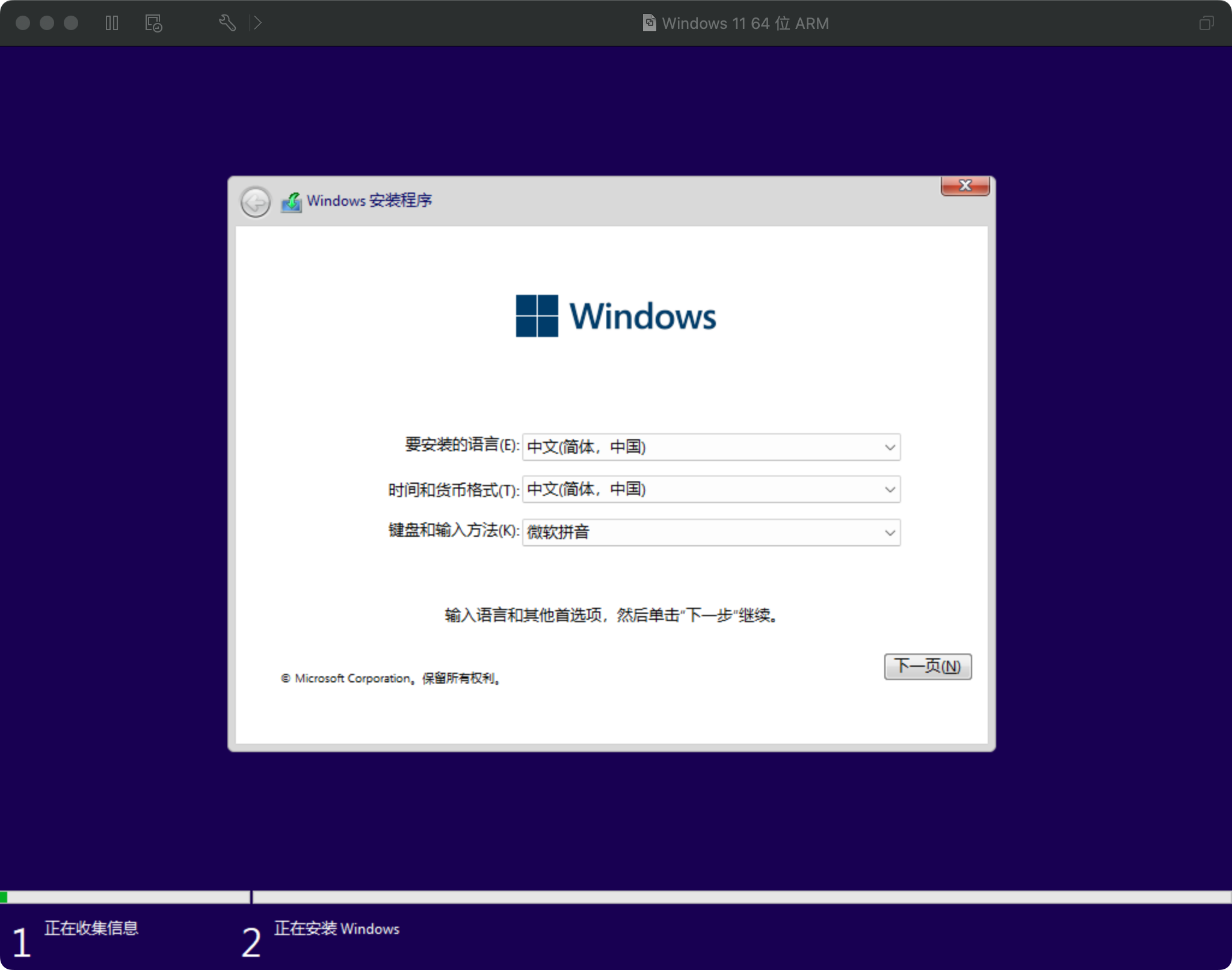1232x970 pixels.
Task: Click the 正在安装 Windows step label
Action: 337,928
